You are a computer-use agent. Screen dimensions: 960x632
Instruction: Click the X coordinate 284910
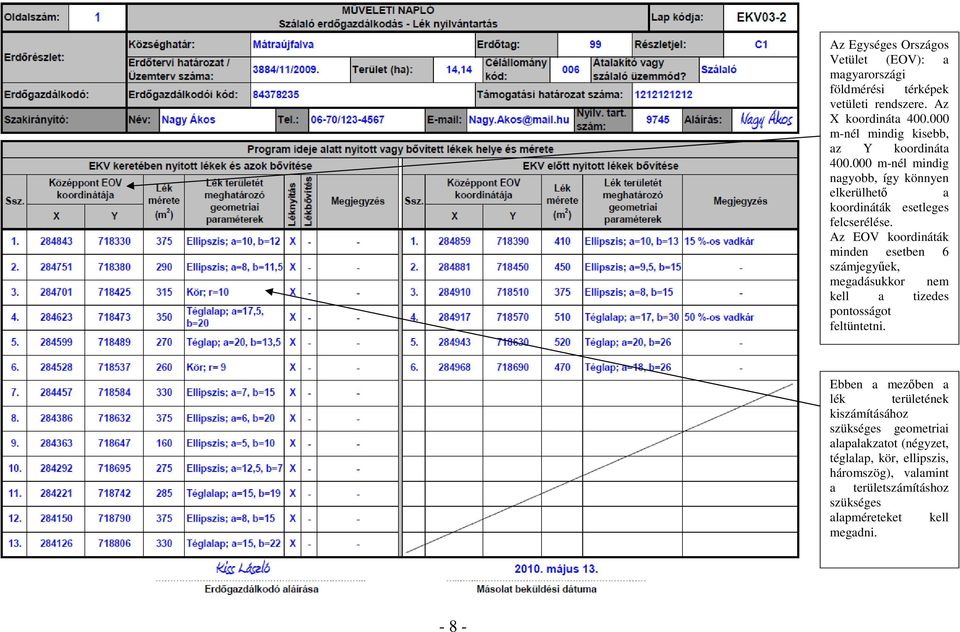click(x=454, y=292)
